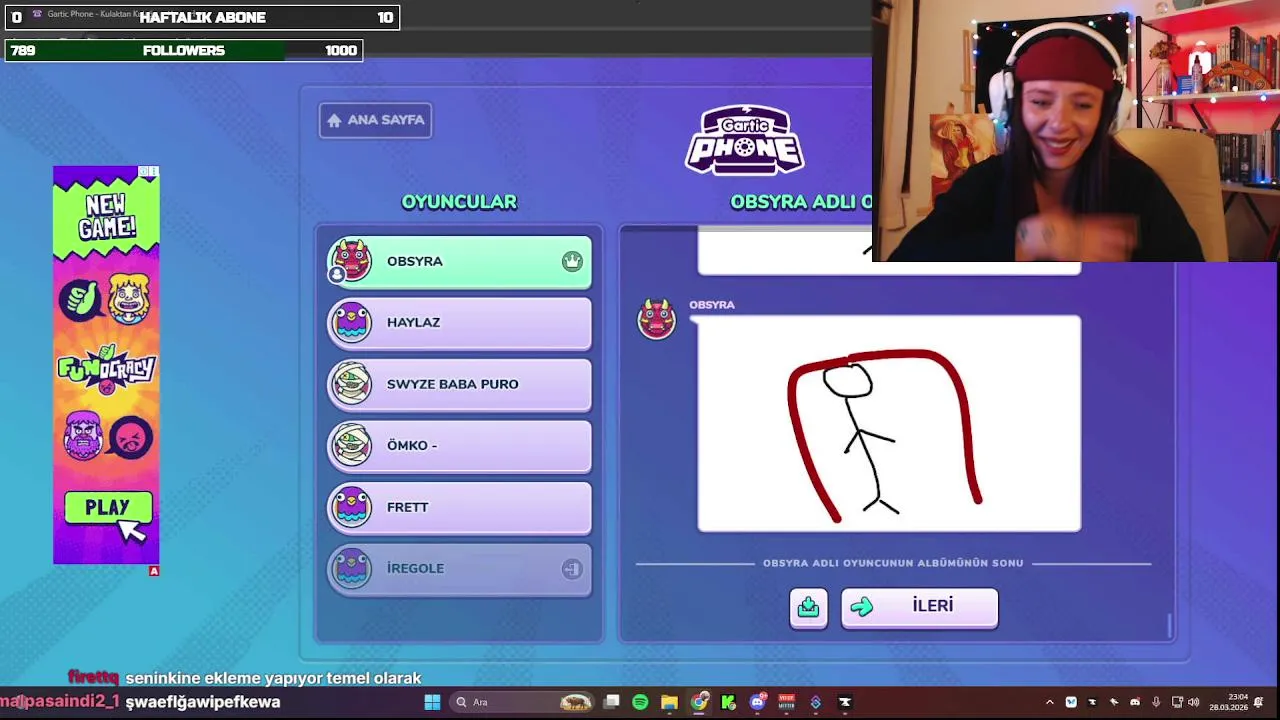
Task: Open the purple diamond taskbar app
Action: tap(816, 702)
